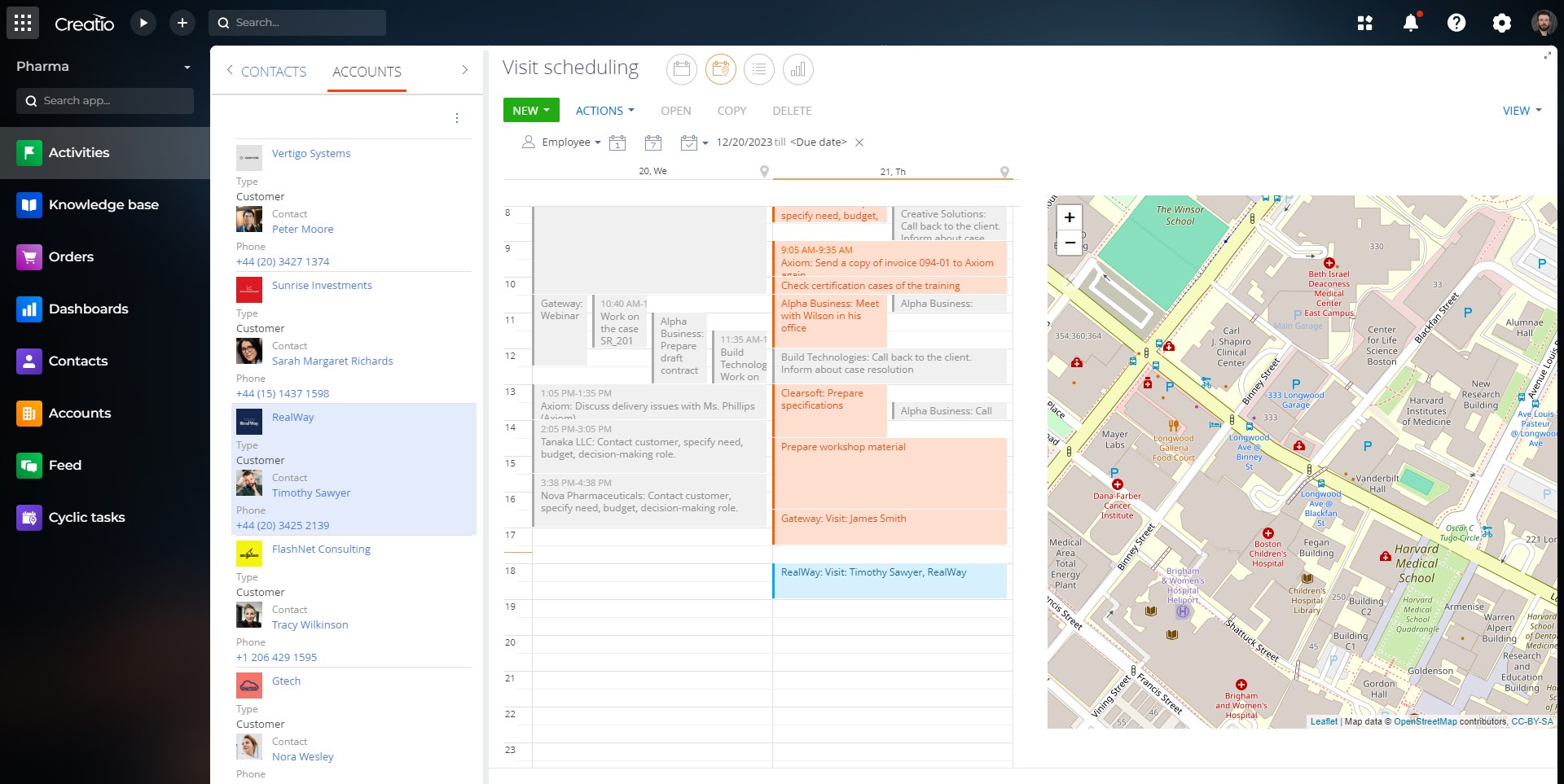Screen dimensions: 1564x784
Task: Open the OpenStreetMap attribution link
Action: pyautogui.click(x=1425, y=721)
